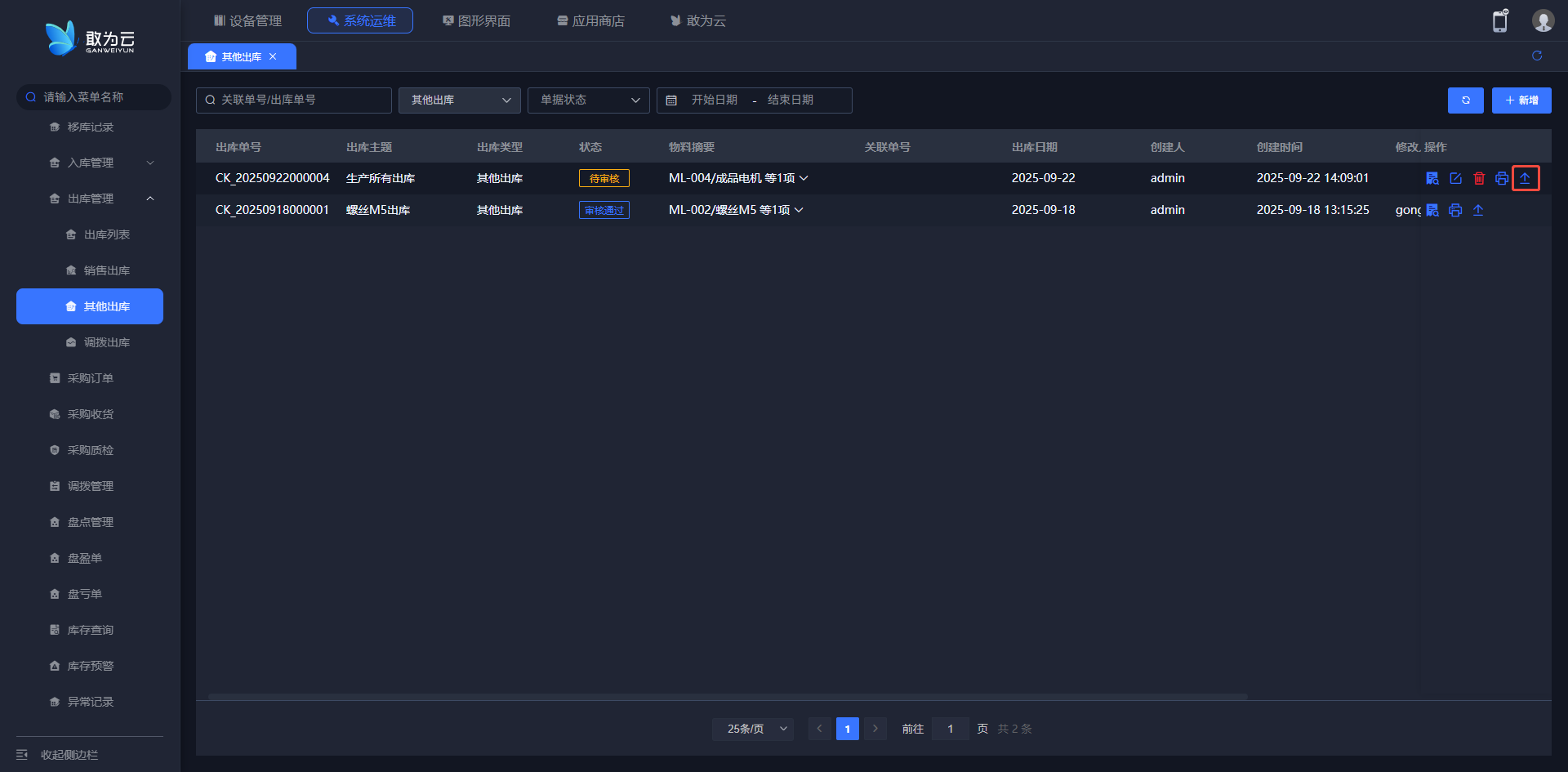This screenshot has height=772, width=1568.
Task: Go to the next page arrow
Action: click(x=875, y=729)
